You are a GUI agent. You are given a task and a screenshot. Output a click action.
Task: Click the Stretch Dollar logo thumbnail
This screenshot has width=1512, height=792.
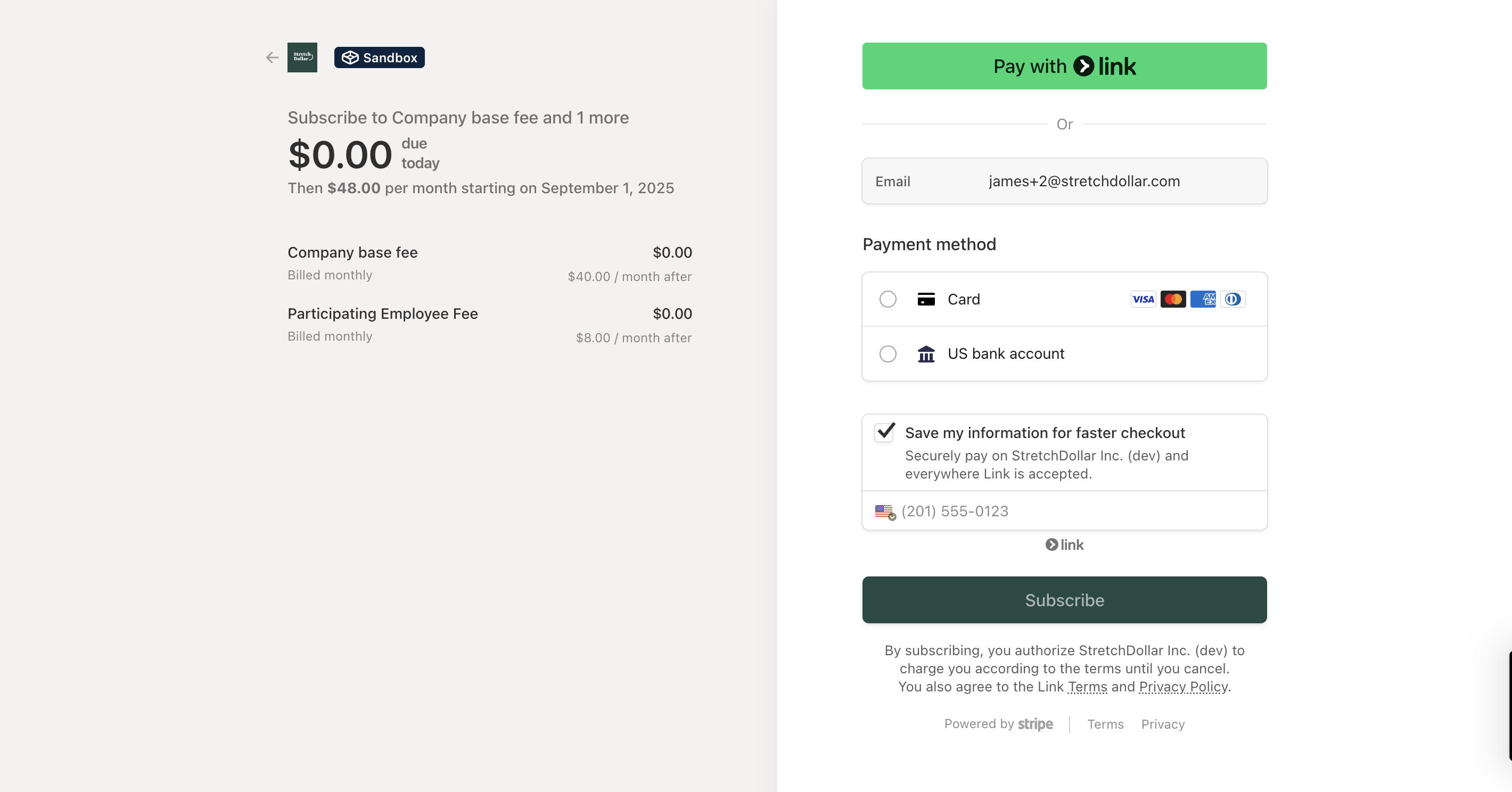pos(302,57)
